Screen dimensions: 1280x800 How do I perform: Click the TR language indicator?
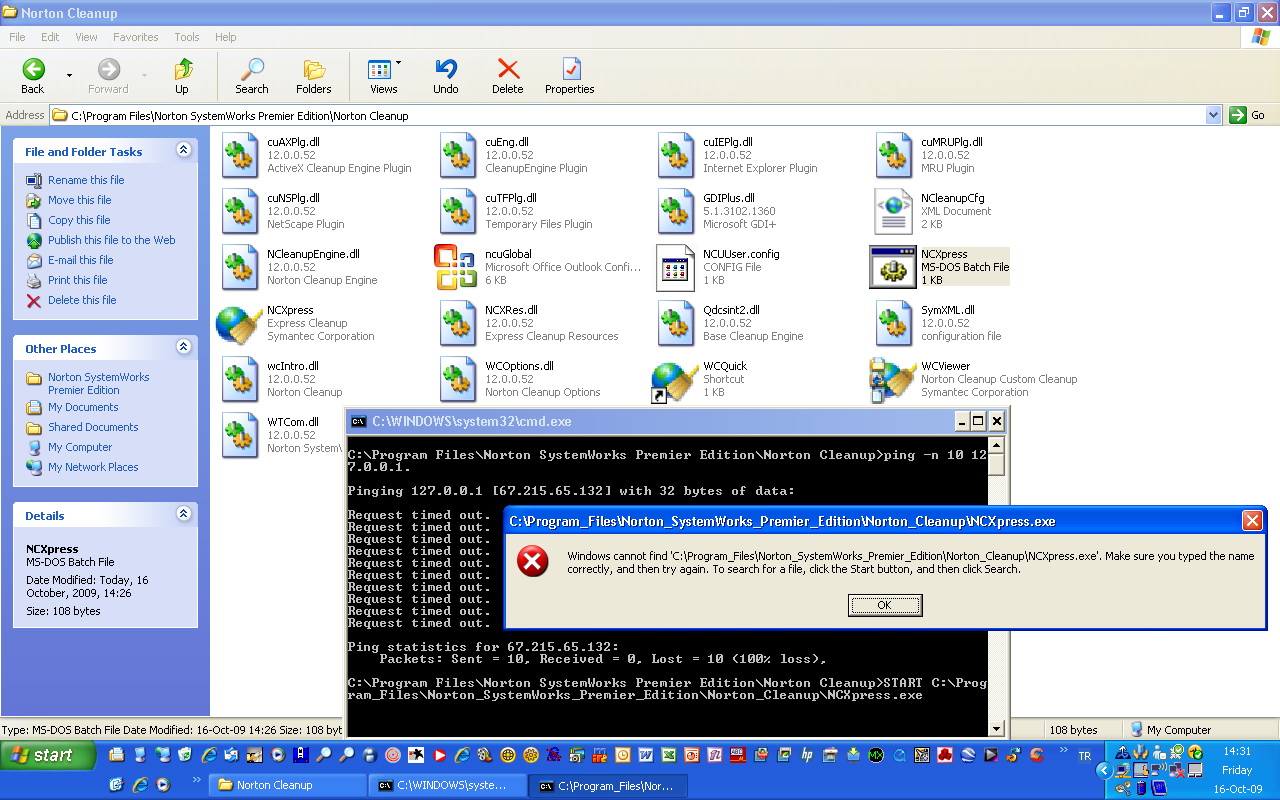coord(1085,757)
